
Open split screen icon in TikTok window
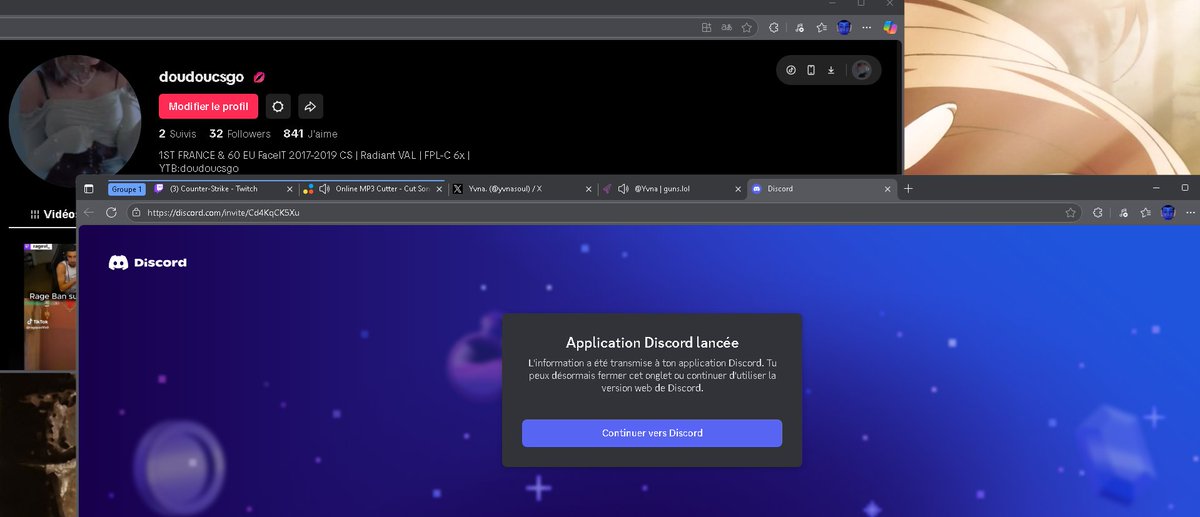pos(706,28)
